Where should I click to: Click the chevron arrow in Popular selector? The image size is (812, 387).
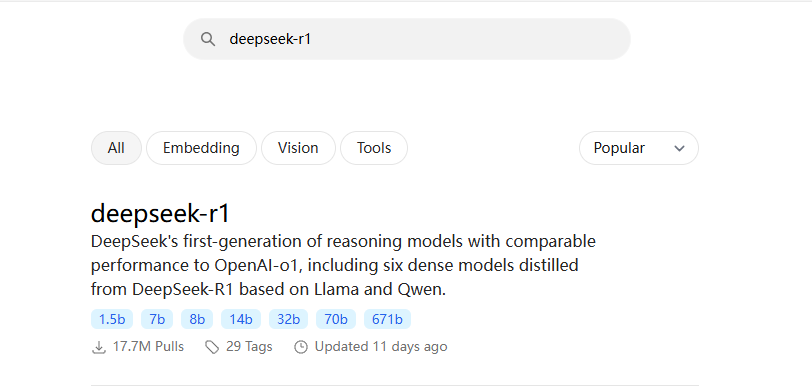(x=679, y=149)
